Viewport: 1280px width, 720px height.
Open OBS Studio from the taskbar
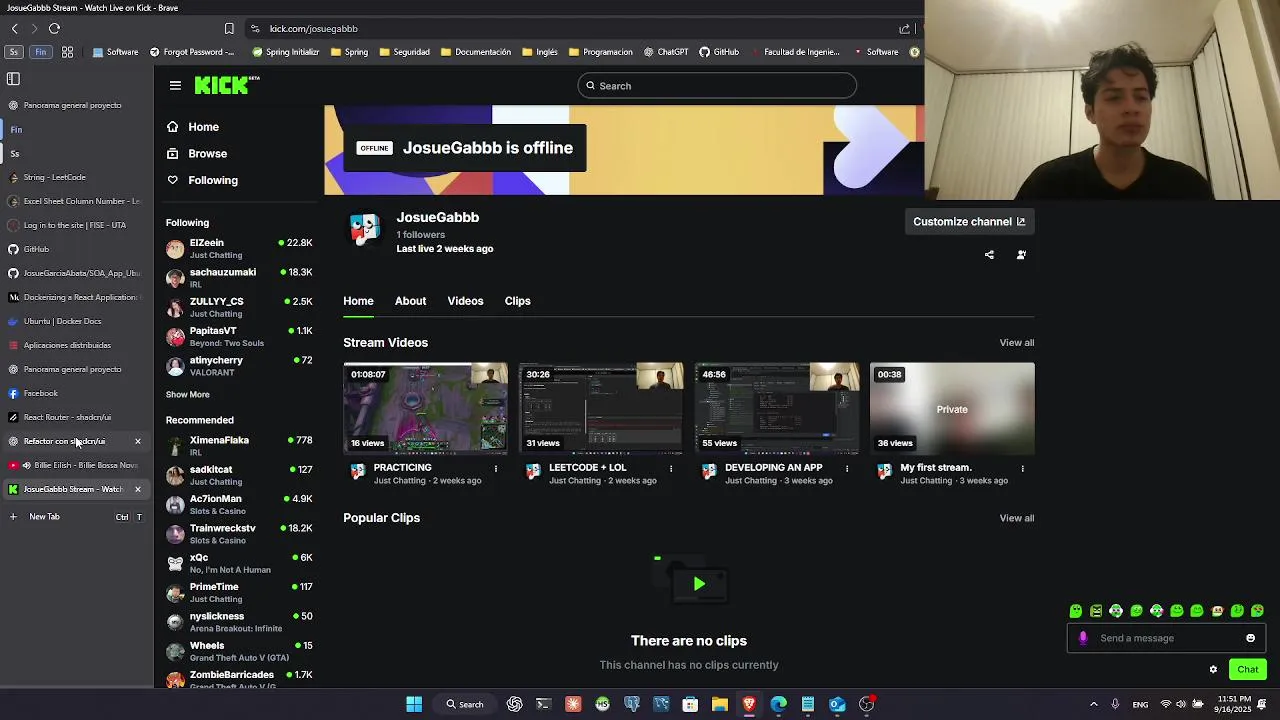coord(866,704)
